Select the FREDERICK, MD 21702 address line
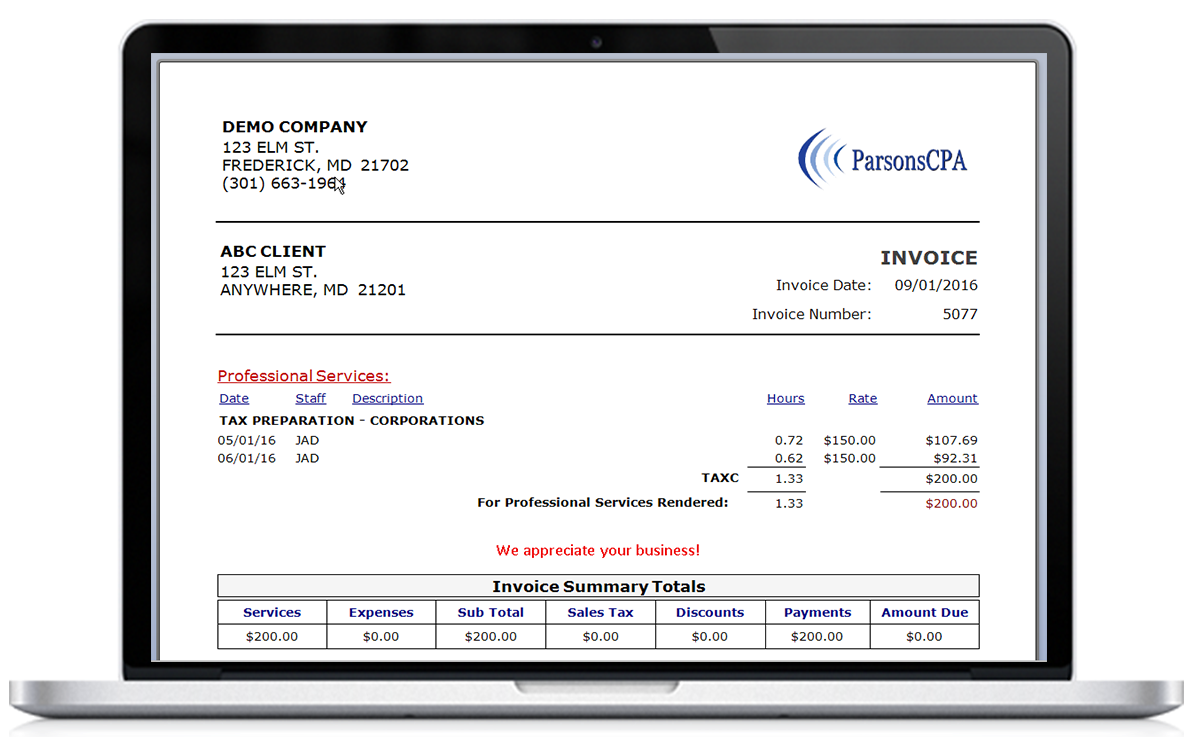Screen dimensions: 1196x737 click(315, 166)
